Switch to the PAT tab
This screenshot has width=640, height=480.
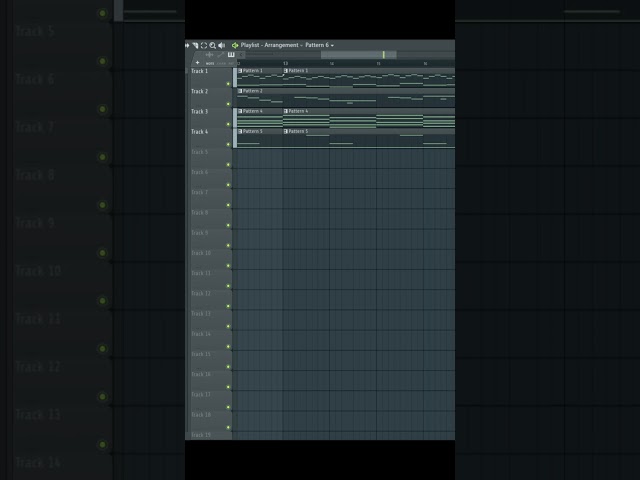[x=231, y=63]
